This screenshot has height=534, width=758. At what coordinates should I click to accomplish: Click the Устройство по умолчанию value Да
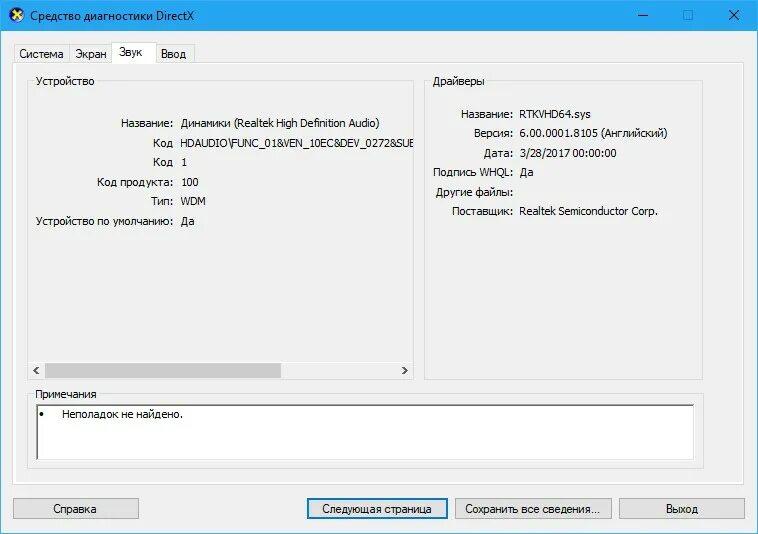(x=188, y=221)
